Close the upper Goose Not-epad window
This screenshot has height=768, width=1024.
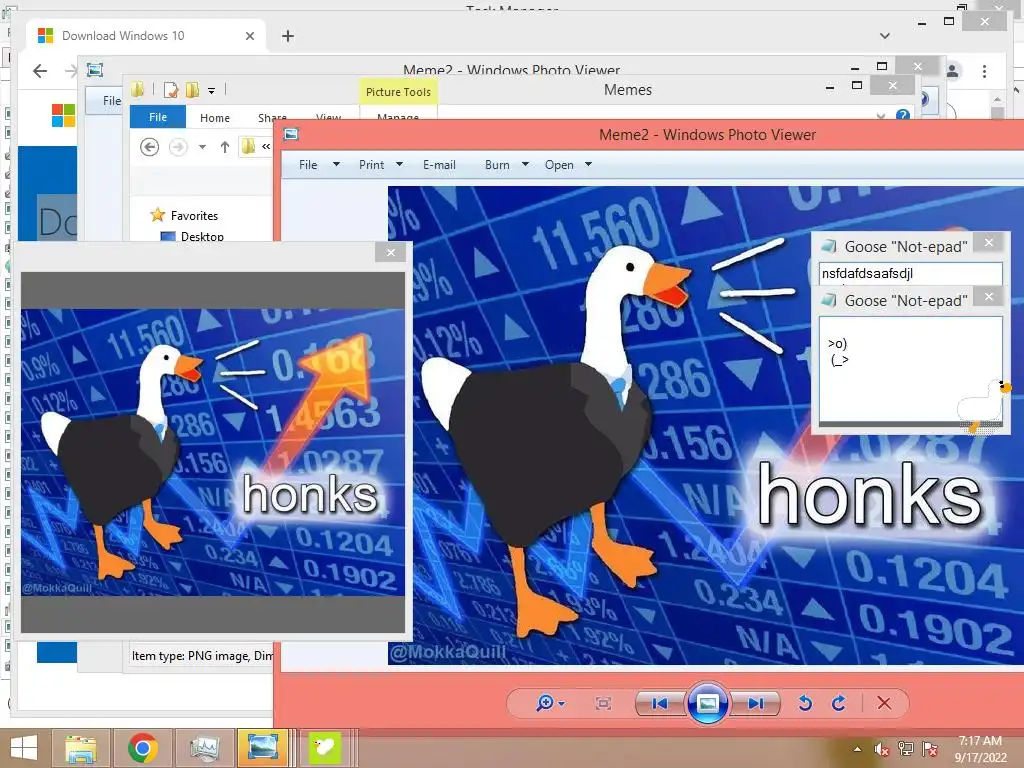(989, 243)
